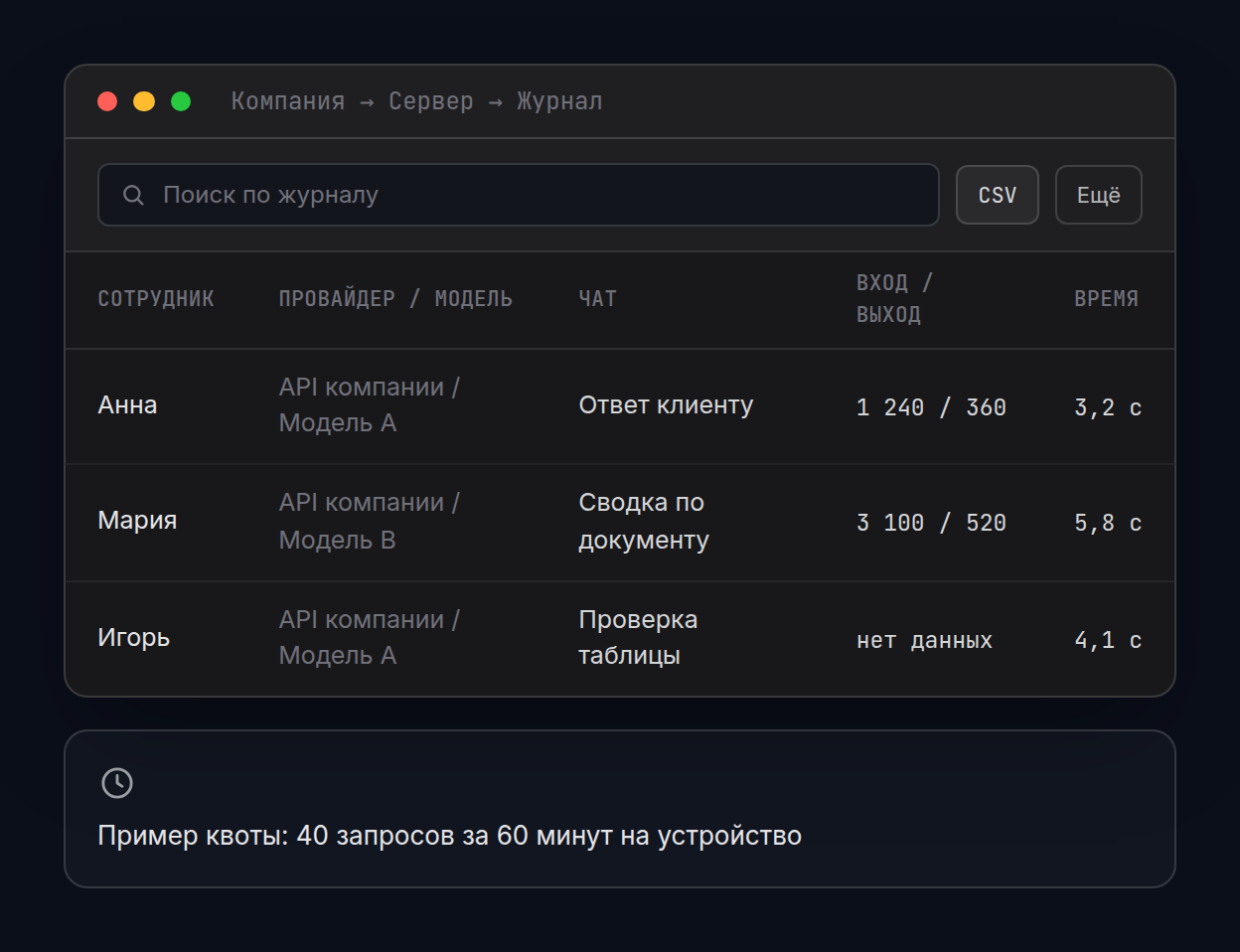Open the "Ещё" menu button
Image resolution: width=1240 pixels, height=952 pixels.
(x=1099, y=195)
